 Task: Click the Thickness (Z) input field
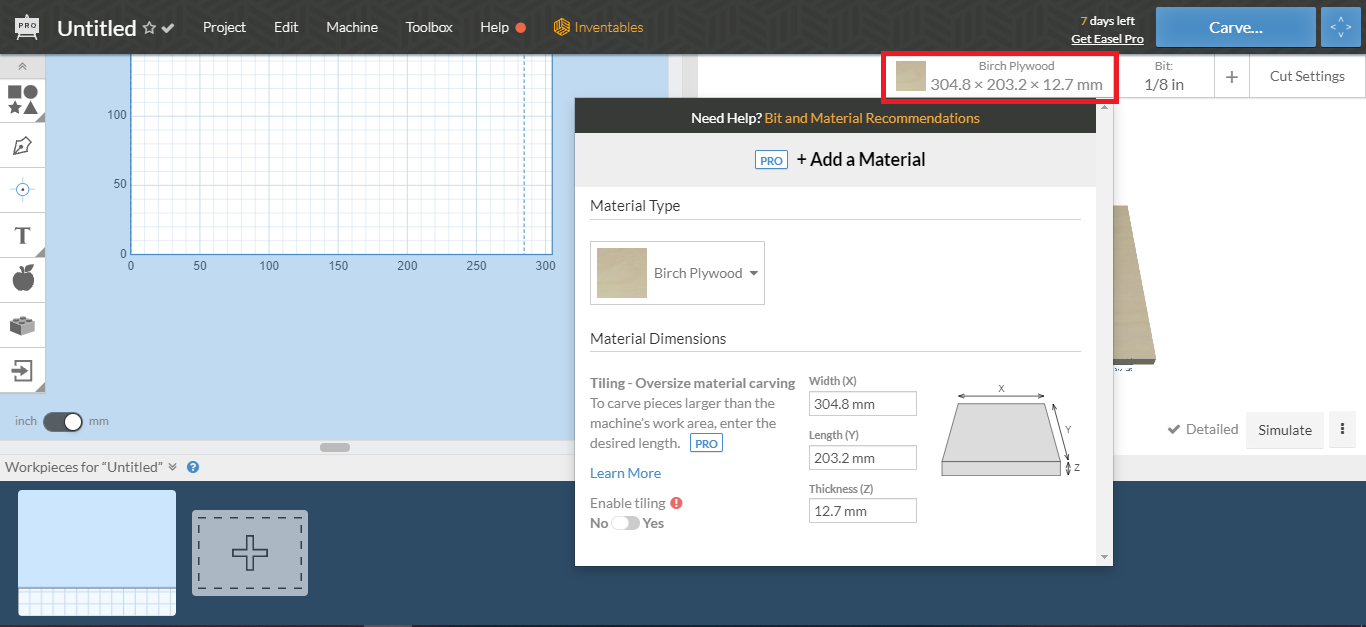coord(862,510)
